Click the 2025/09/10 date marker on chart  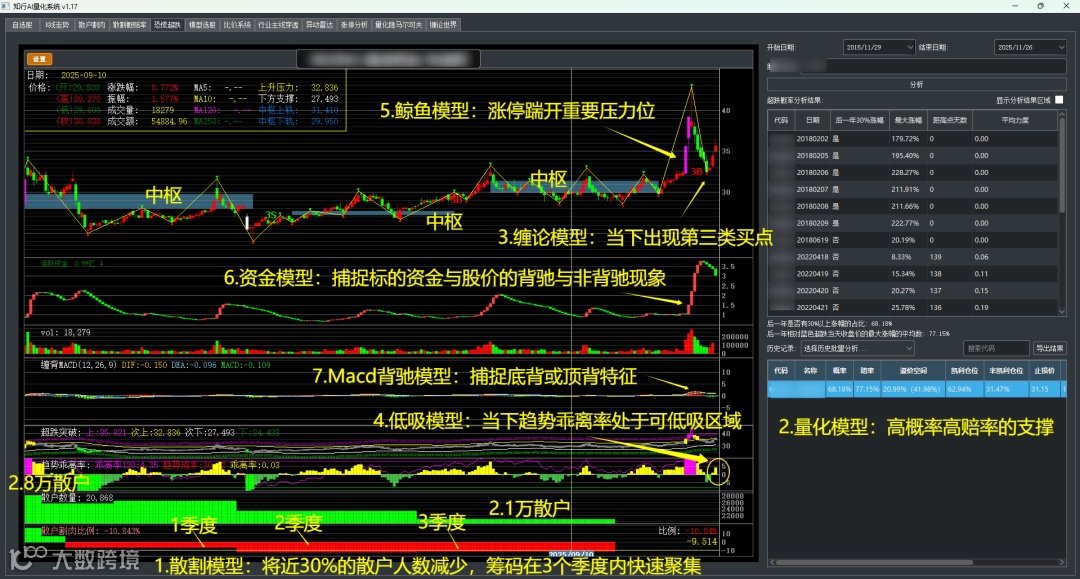571,554
